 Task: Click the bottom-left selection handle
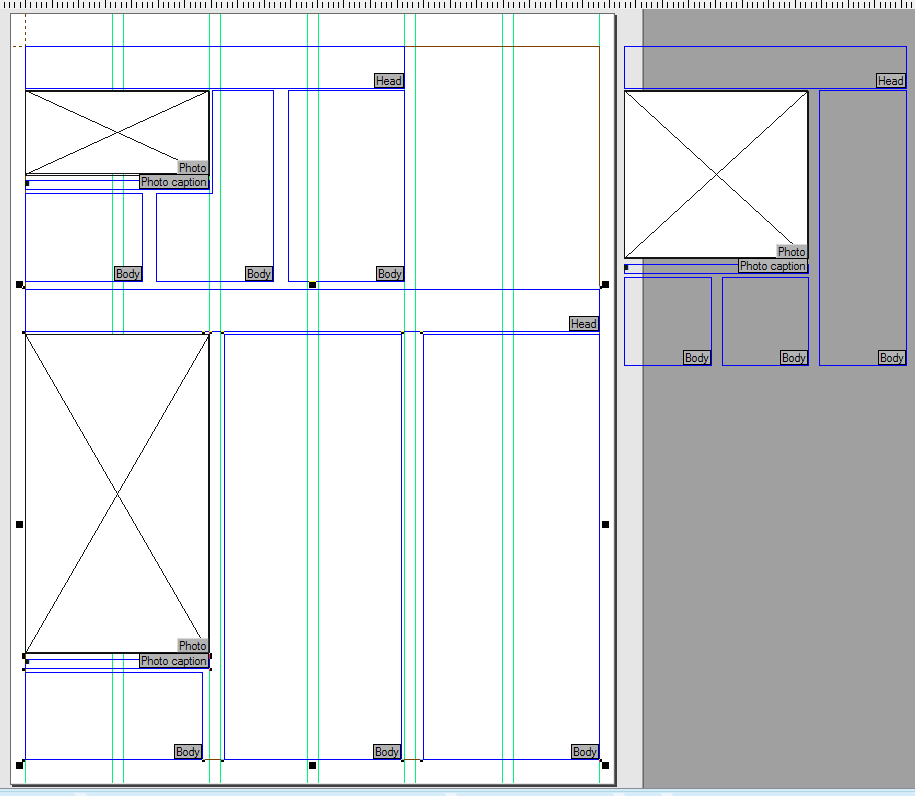click(x=19, y=765)
